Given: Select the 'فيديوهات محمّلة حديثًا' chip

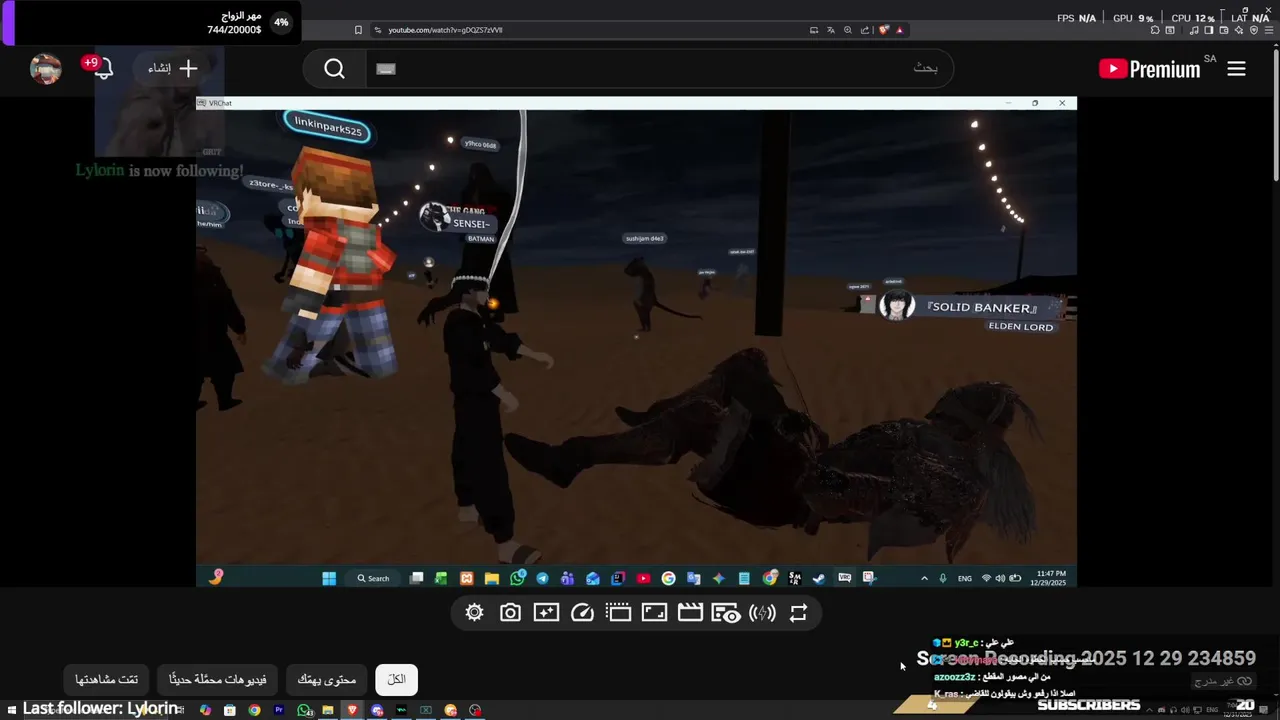Looking at the screenshot, I should tap(218, 680).
